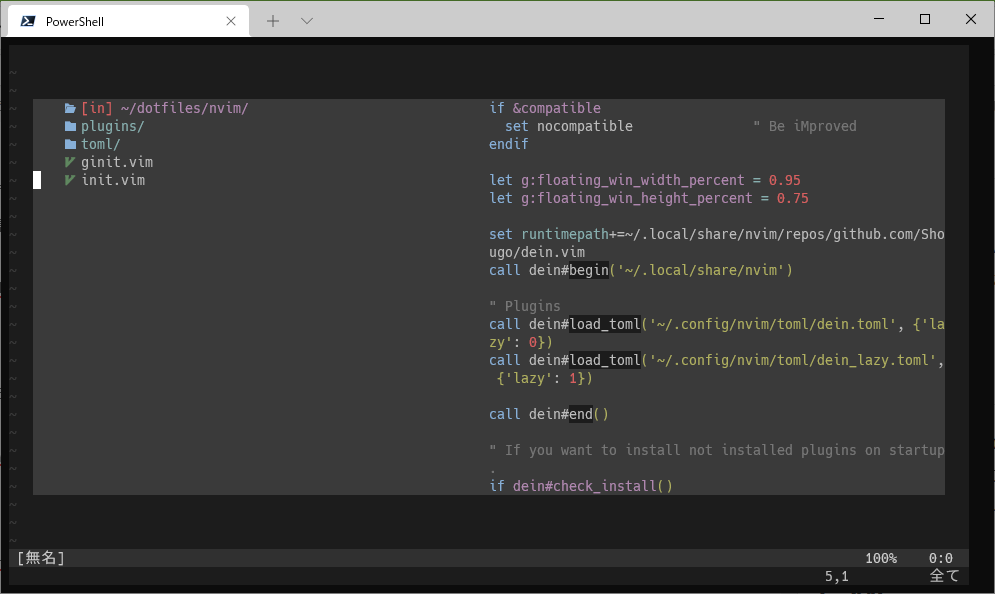This screenshot has width=995, height=594.
Task: Open the toml/ directory entry
Action: tap(100, 144)
